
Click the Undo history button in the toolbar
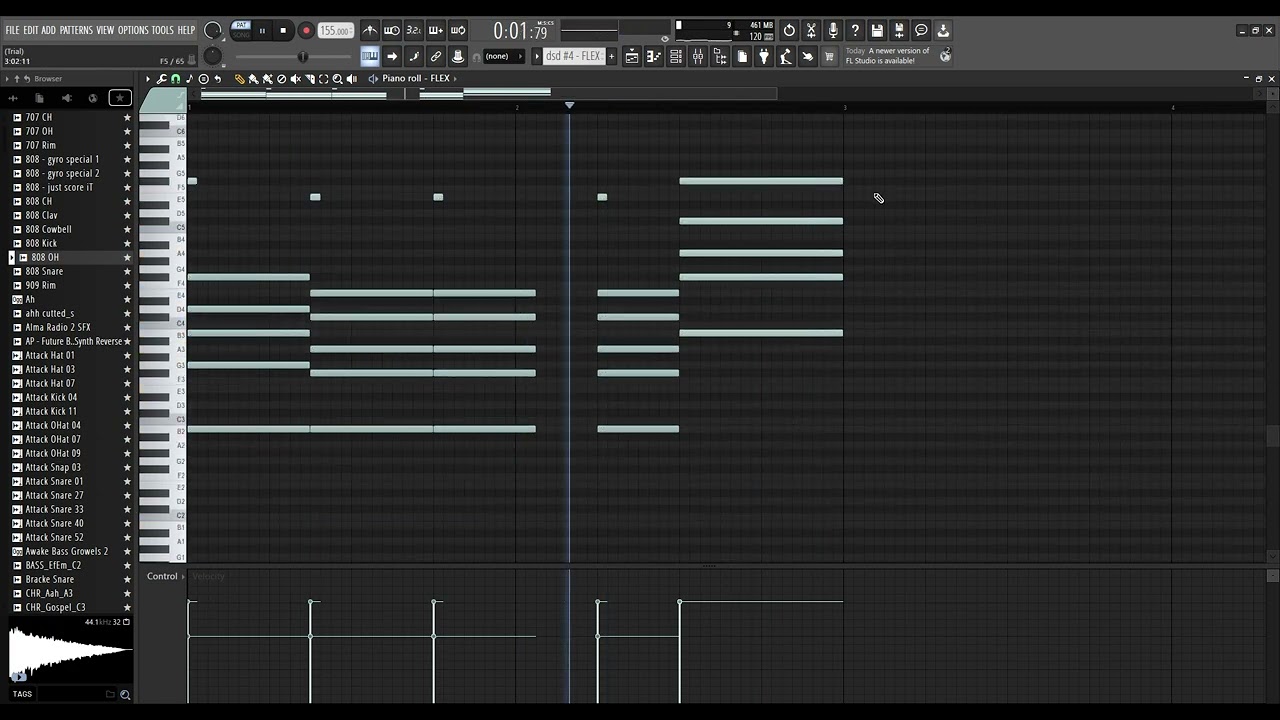[789, 31]
